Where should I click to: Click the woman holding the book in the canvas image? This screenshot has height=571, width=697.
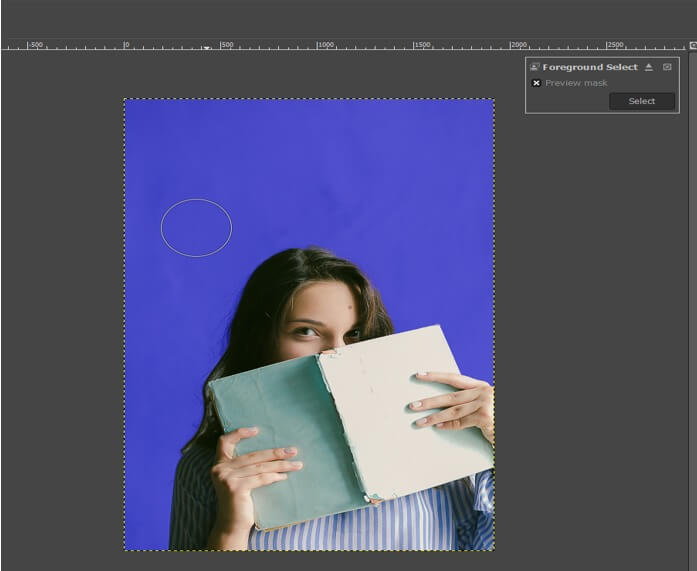point(331,400)
